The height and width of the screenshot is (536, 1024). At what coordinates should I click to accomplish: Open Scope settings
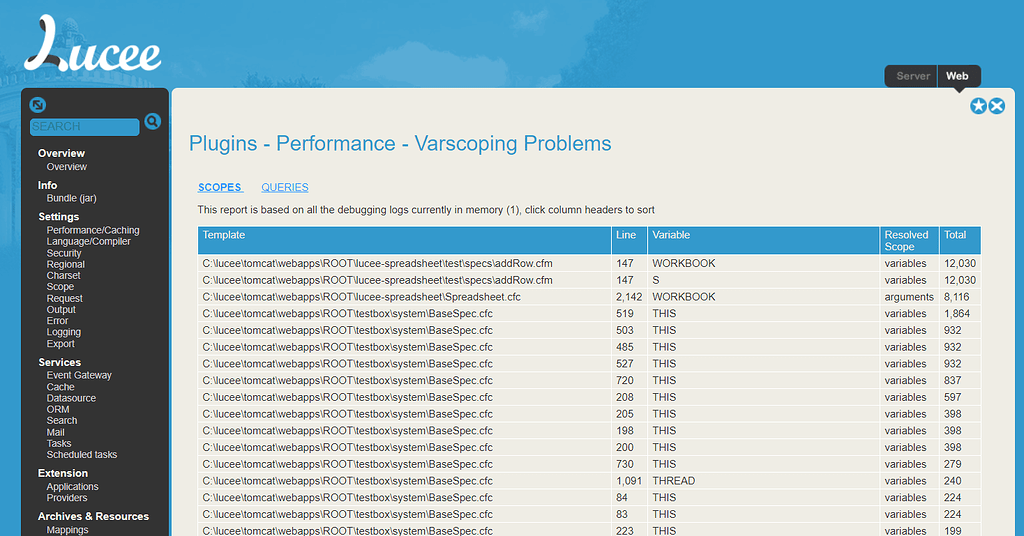60,287
